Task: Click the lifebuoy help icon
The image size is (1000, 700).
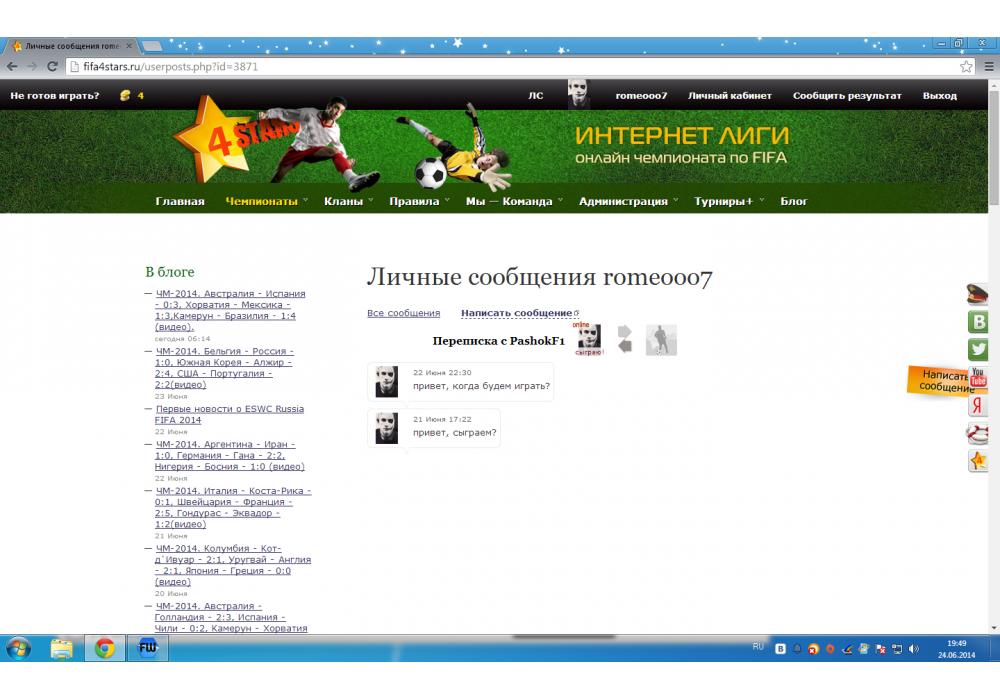Action: pos(978,433)
